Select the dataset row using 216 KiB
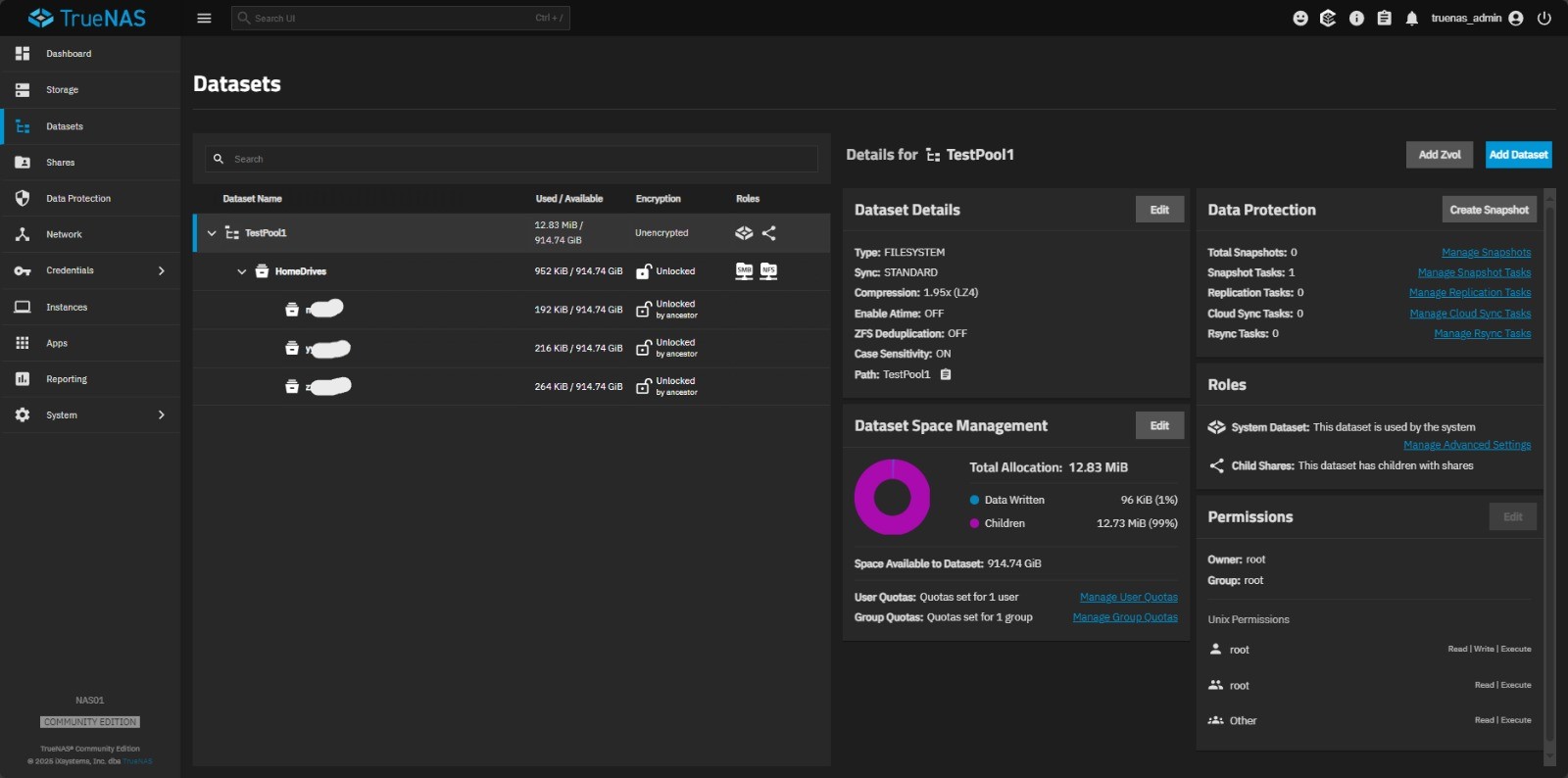This screenshot has width=1568, height=778. click(x=512, y=348)
